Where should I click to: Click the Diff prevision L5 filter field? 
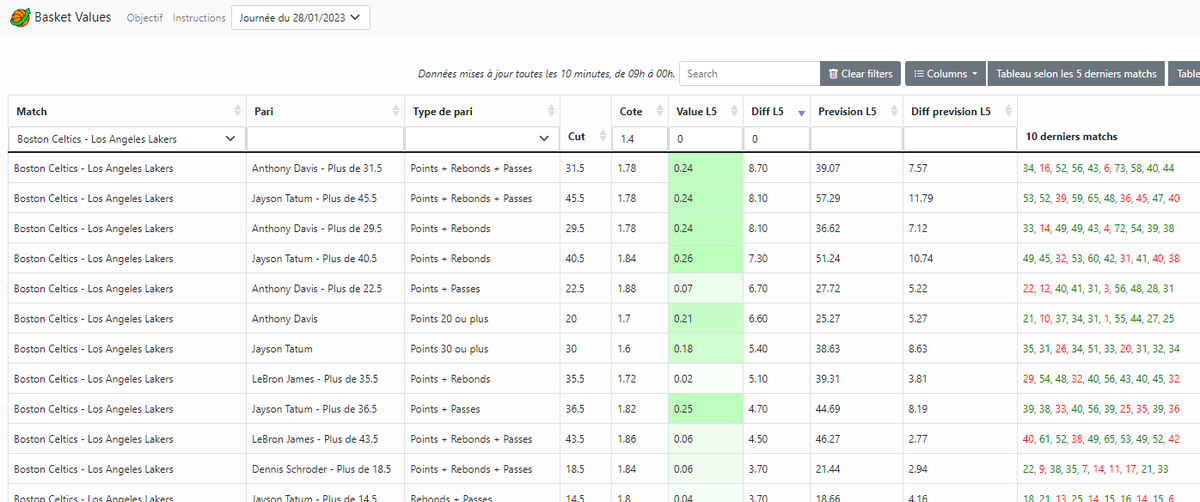pyautogui.click(x=960, y=138)
